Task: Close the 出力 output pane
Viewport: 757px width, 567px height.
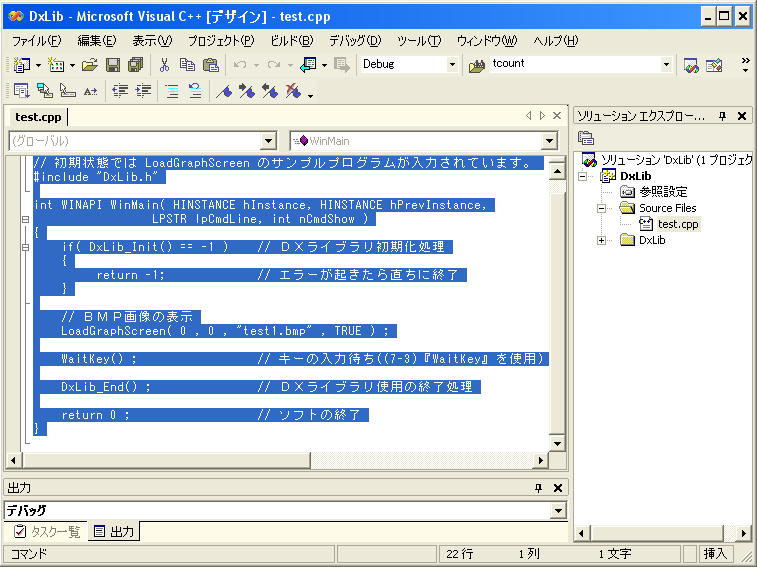Action: (558, 488)
